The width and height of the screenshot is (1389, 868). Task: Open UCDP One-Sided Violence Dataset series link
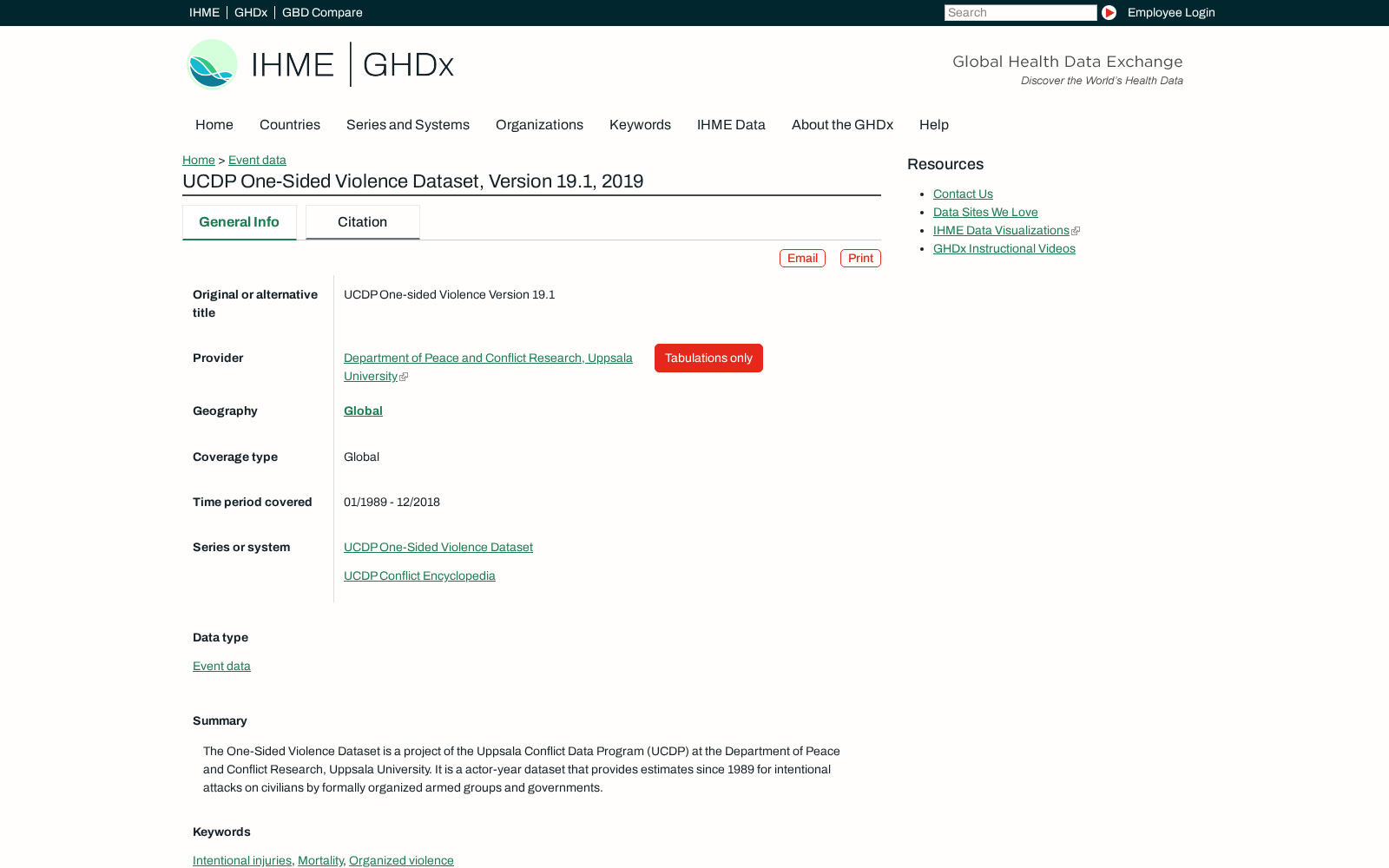(x=438, y=547)
